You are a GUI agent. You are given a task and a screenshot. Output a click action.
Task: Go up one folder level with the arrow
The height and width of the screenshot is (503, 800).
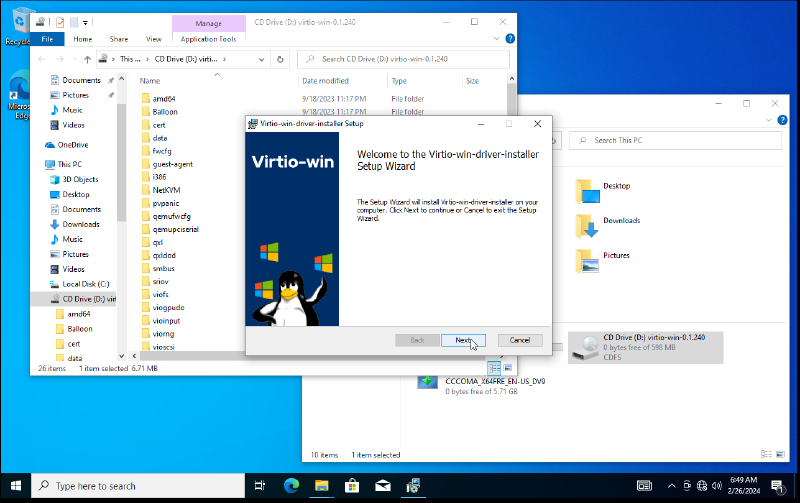tap(87, 59)
